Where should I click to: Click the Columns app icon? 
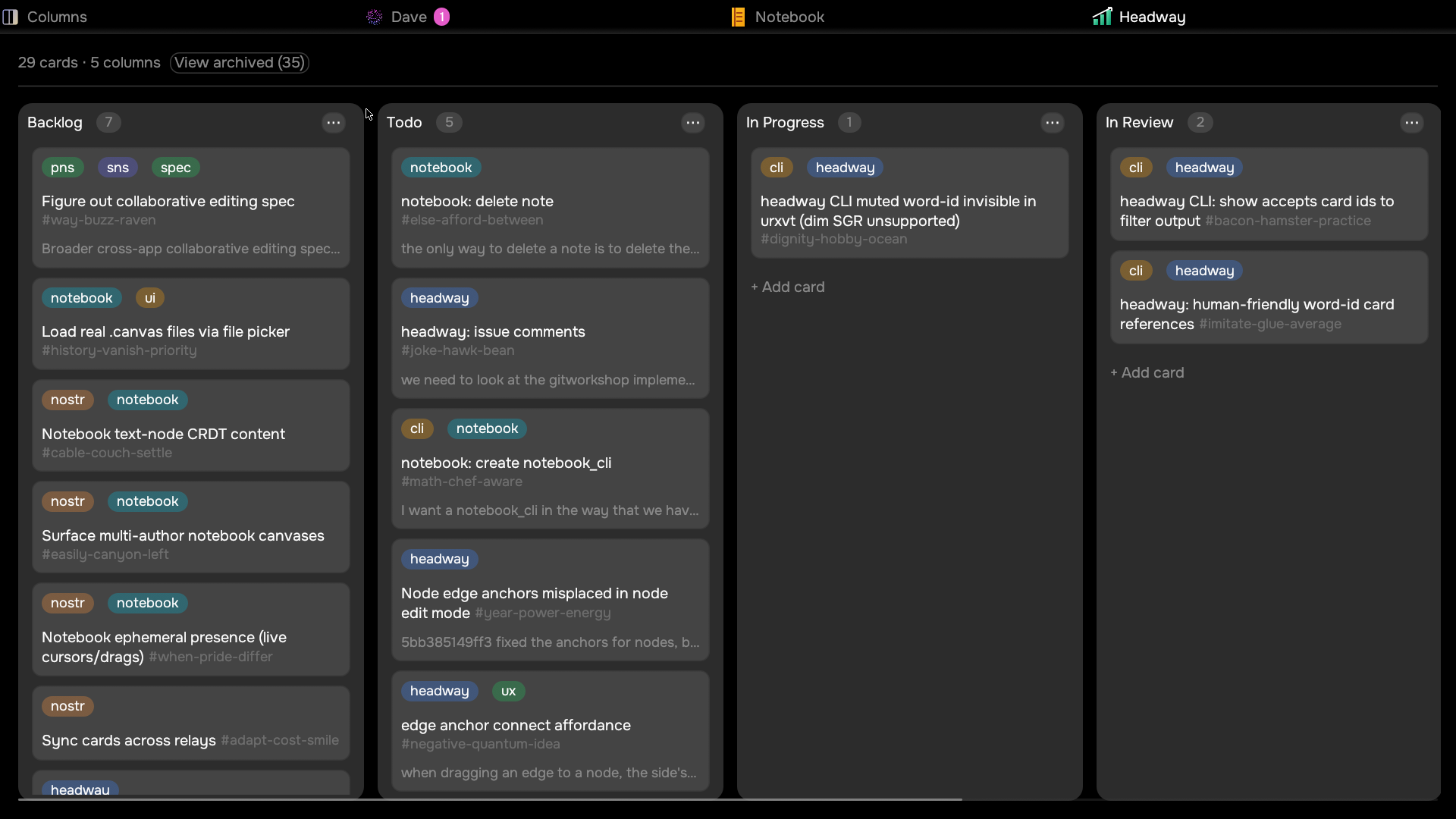[x=10, y=17]
